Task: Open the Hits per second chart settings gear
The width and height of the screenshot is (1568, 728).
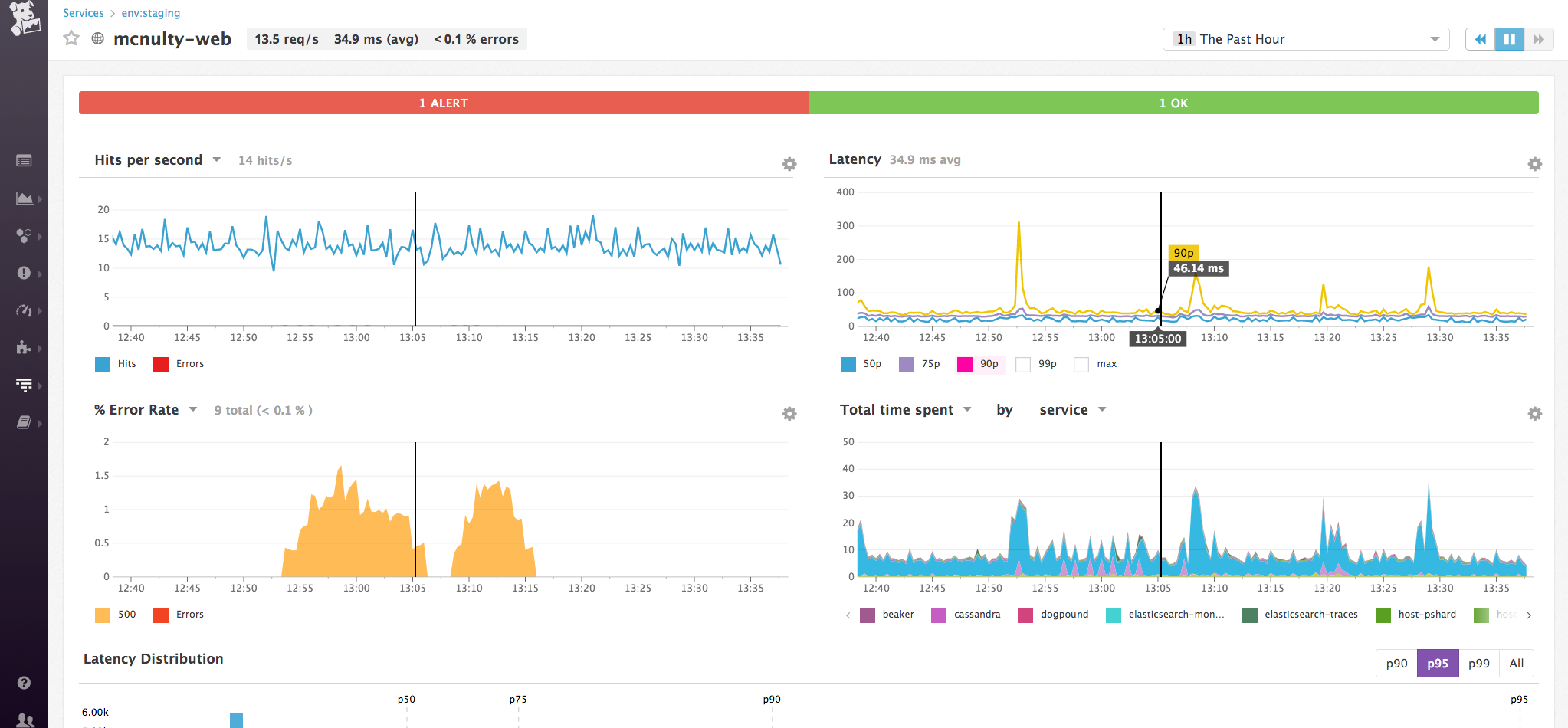Action: [x=789, y=164]
